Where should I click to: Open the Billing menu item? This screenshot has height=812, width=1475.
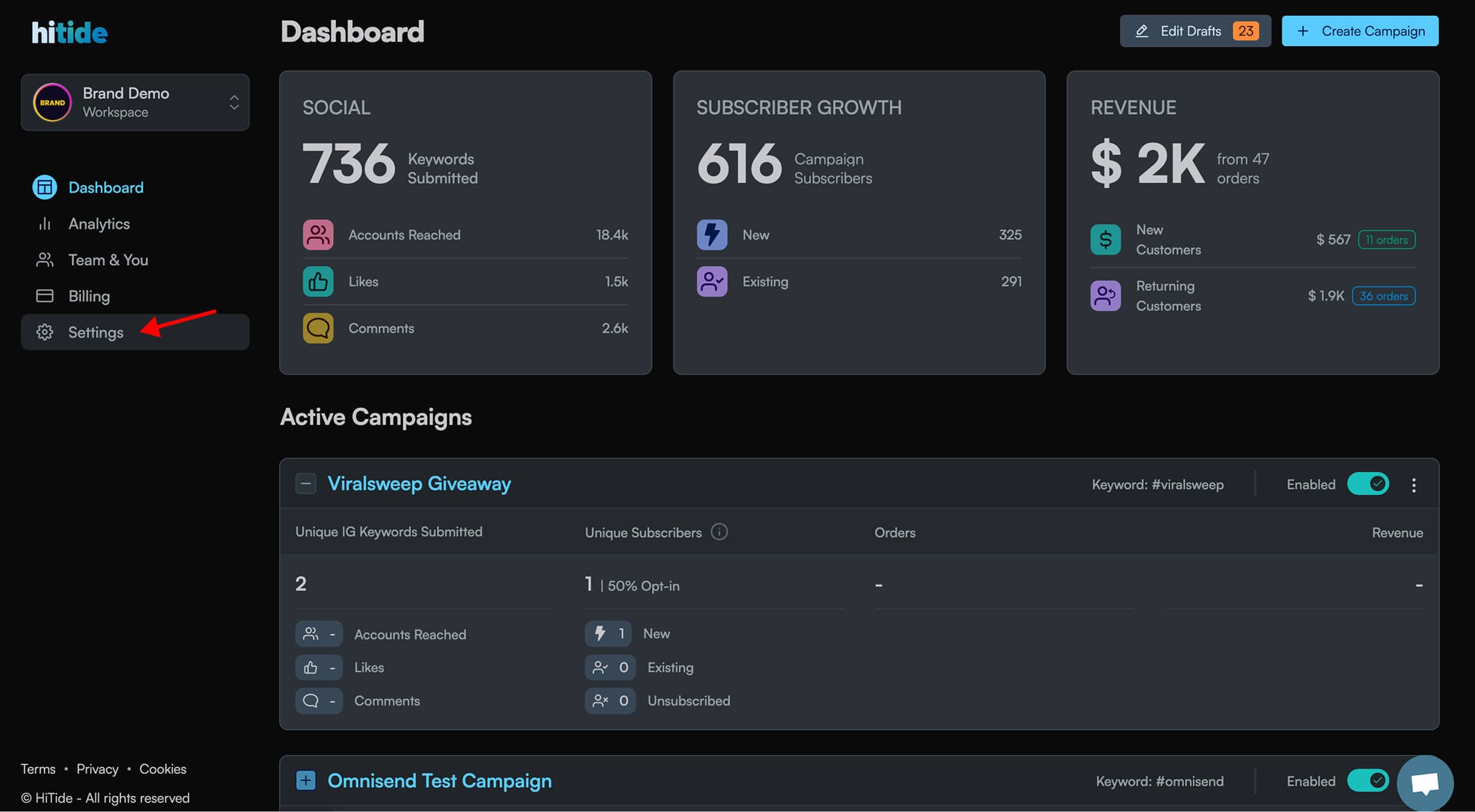[89, 296]
